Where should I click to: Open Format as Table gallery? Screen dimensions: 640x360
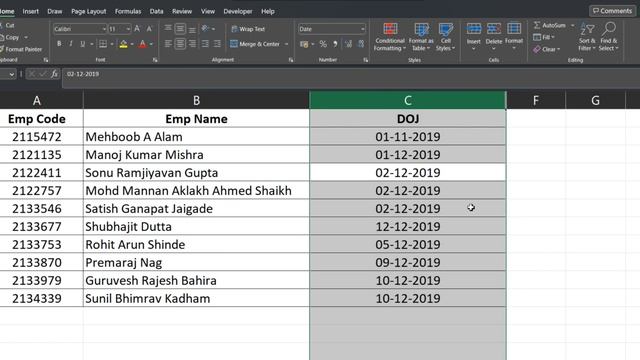pyautogui.click(x=421, y=37)
